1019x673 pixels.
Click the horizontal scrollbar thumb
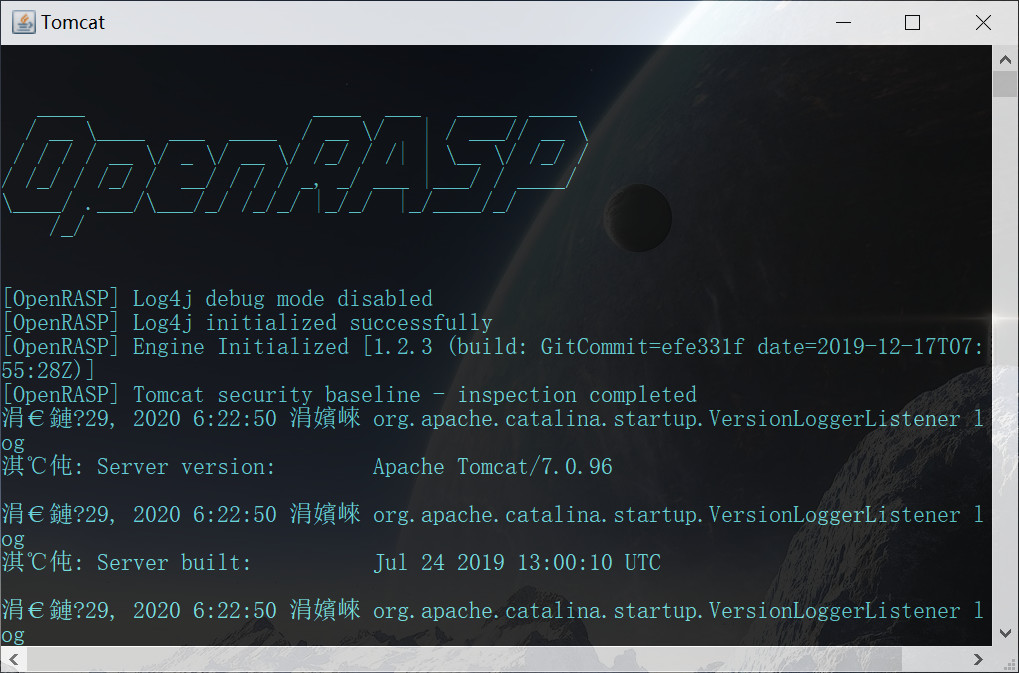(464, 659)
